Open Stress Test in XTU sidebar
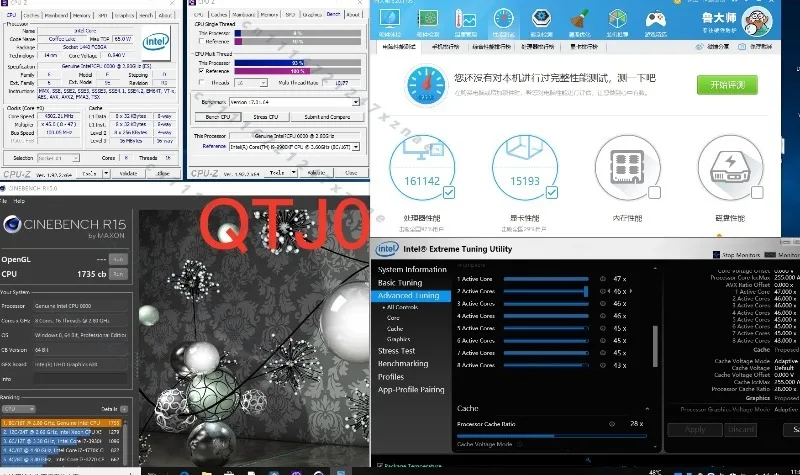 coord(396,351)
